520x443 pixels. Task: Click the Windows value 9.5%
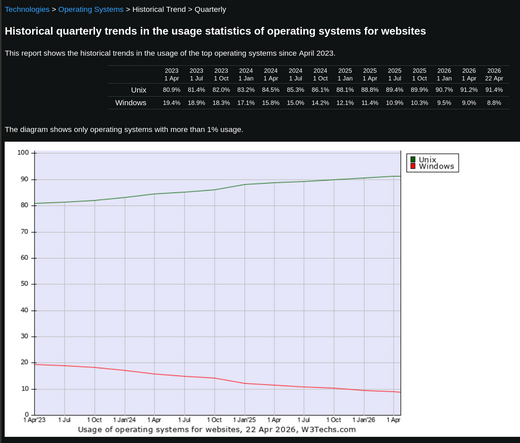[x=444, y=103]
